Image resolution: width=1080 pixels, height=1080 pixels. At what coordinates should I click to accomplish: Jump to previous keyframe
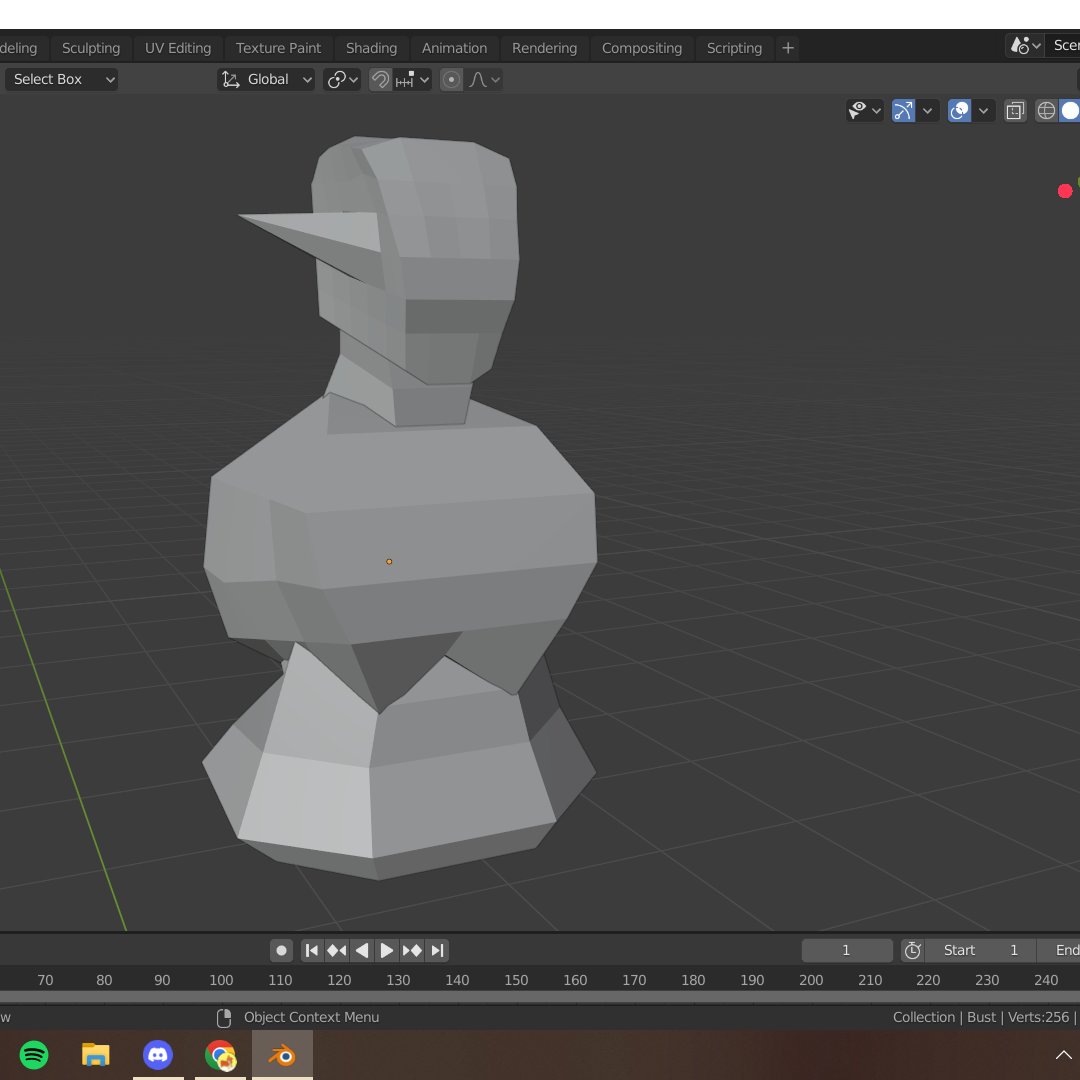click(x=336, y=951)
